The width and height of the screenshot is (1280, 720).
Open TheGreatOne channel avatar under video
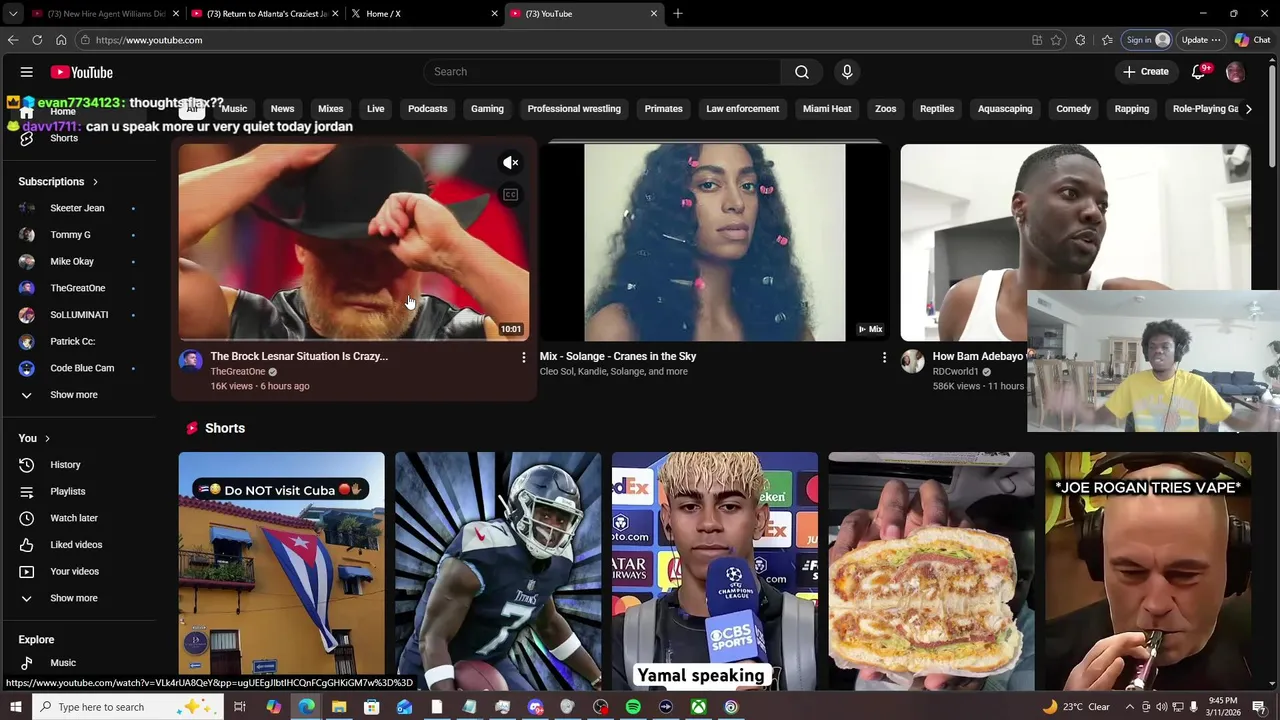pos(191,361)
